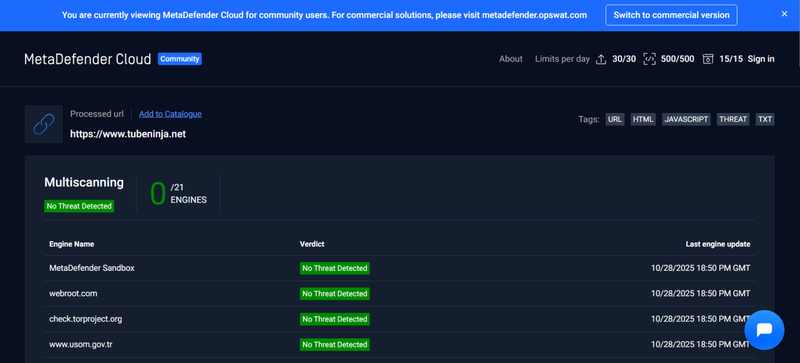Click the update time for check.torproject.org
Image resolution: width=800 pixels, height=363 pixels.
pos(701,319)
